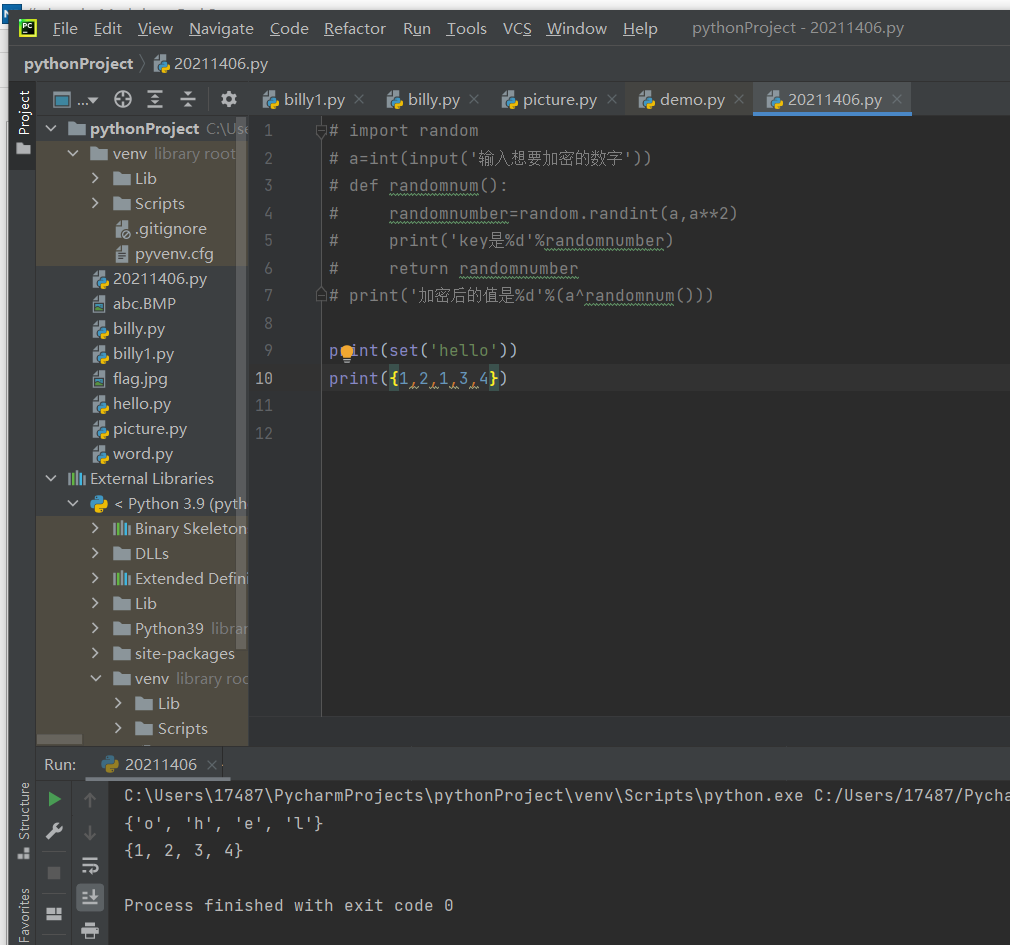
Task: Rerun the script with green play icon
Action: (55, 799)
